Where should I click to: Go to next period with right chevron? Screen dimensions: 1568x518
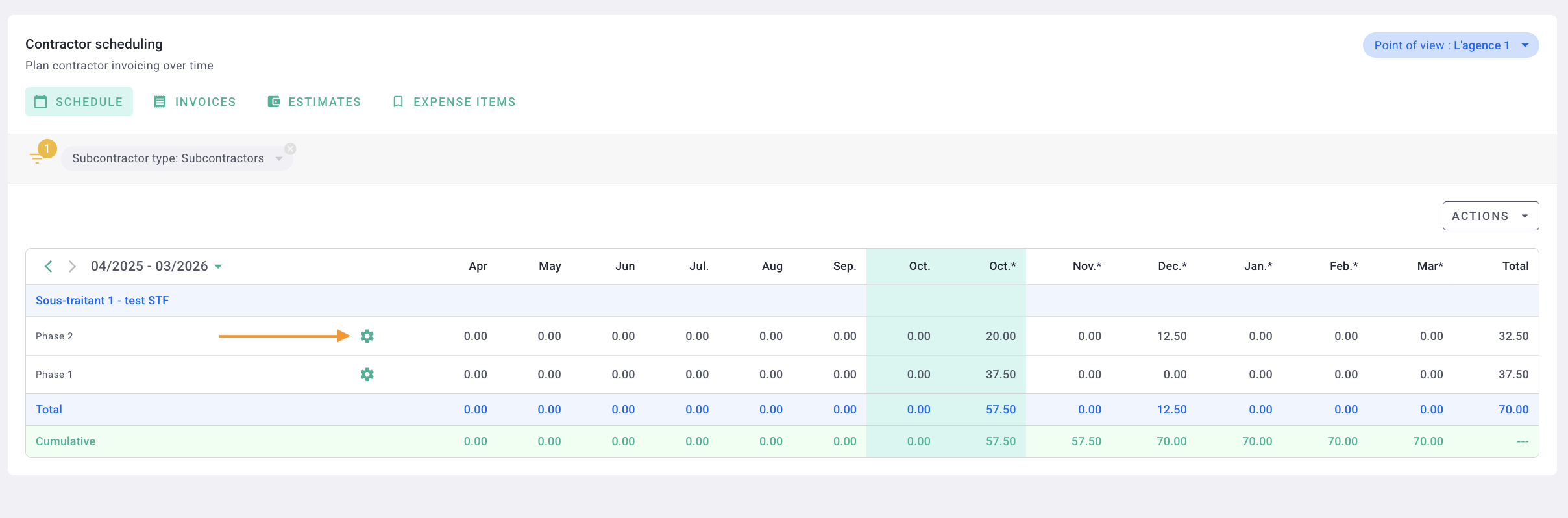pos(72,266)
